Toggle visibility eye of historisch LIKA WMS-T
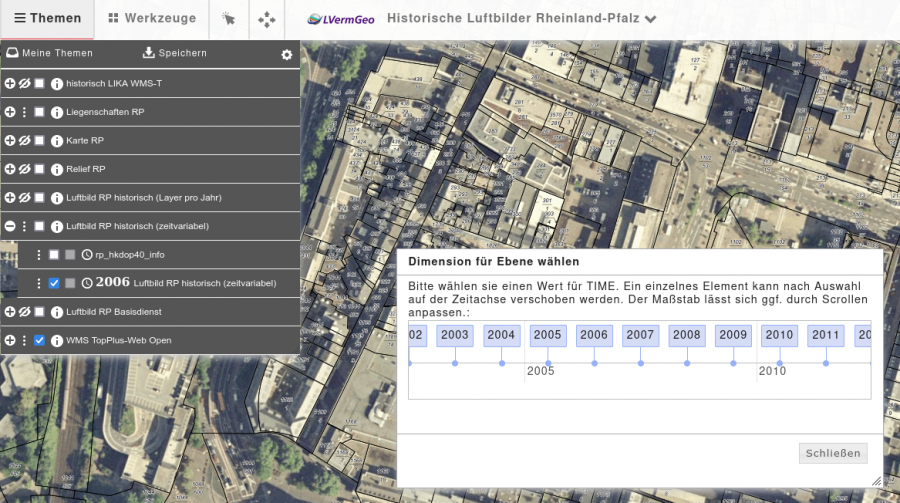This screenshot has width=900, height=503. coord(24,84)
